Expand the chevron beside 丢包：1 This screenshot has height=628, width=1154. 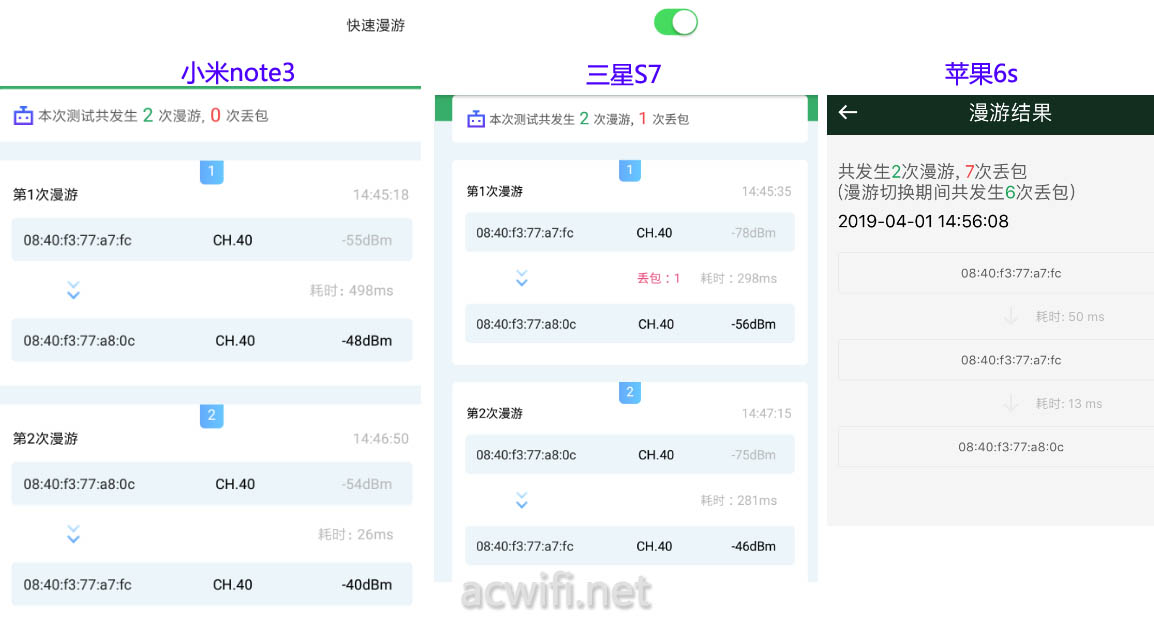click(x=522, y=278)
